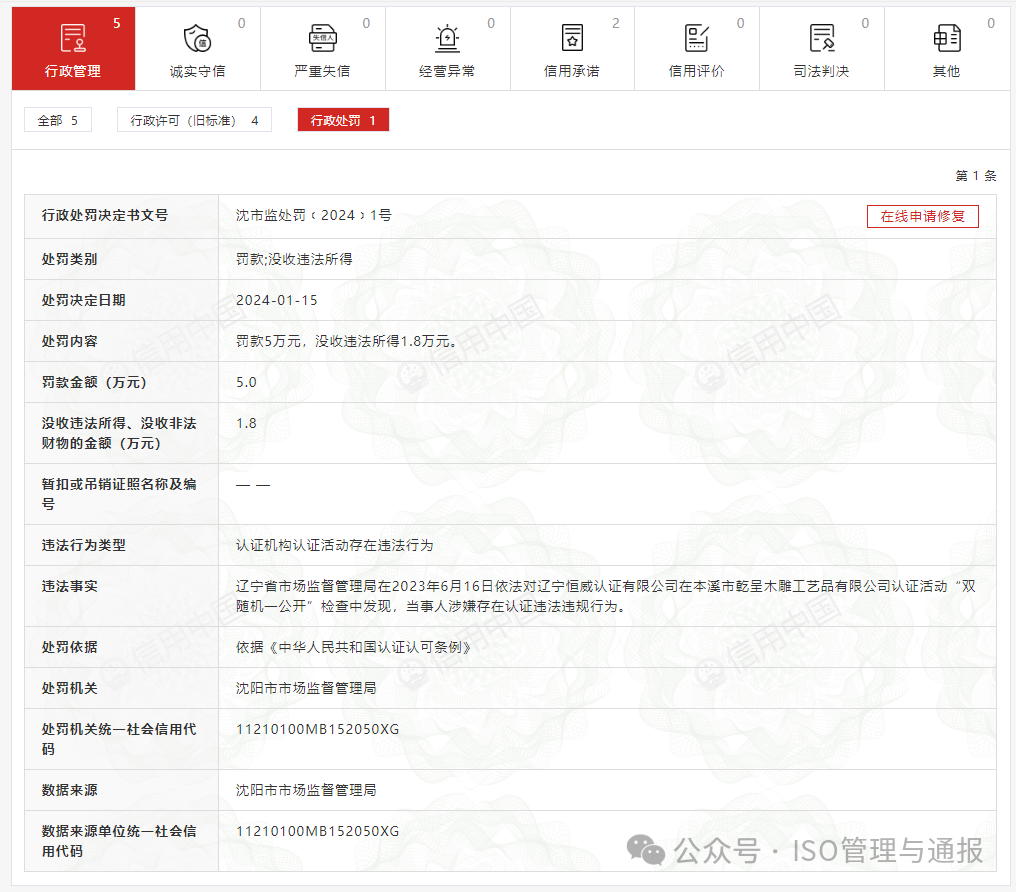
Task: Select document number 沈市监处罚〔2024〕1号
Action: point(314,215)
